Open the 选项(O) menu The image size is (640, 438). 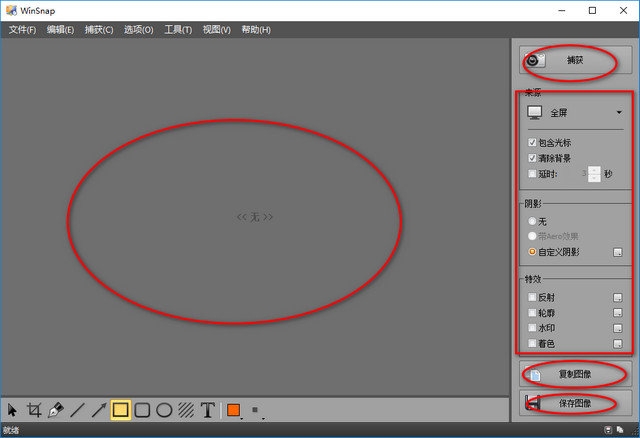(x=139, y=30)
